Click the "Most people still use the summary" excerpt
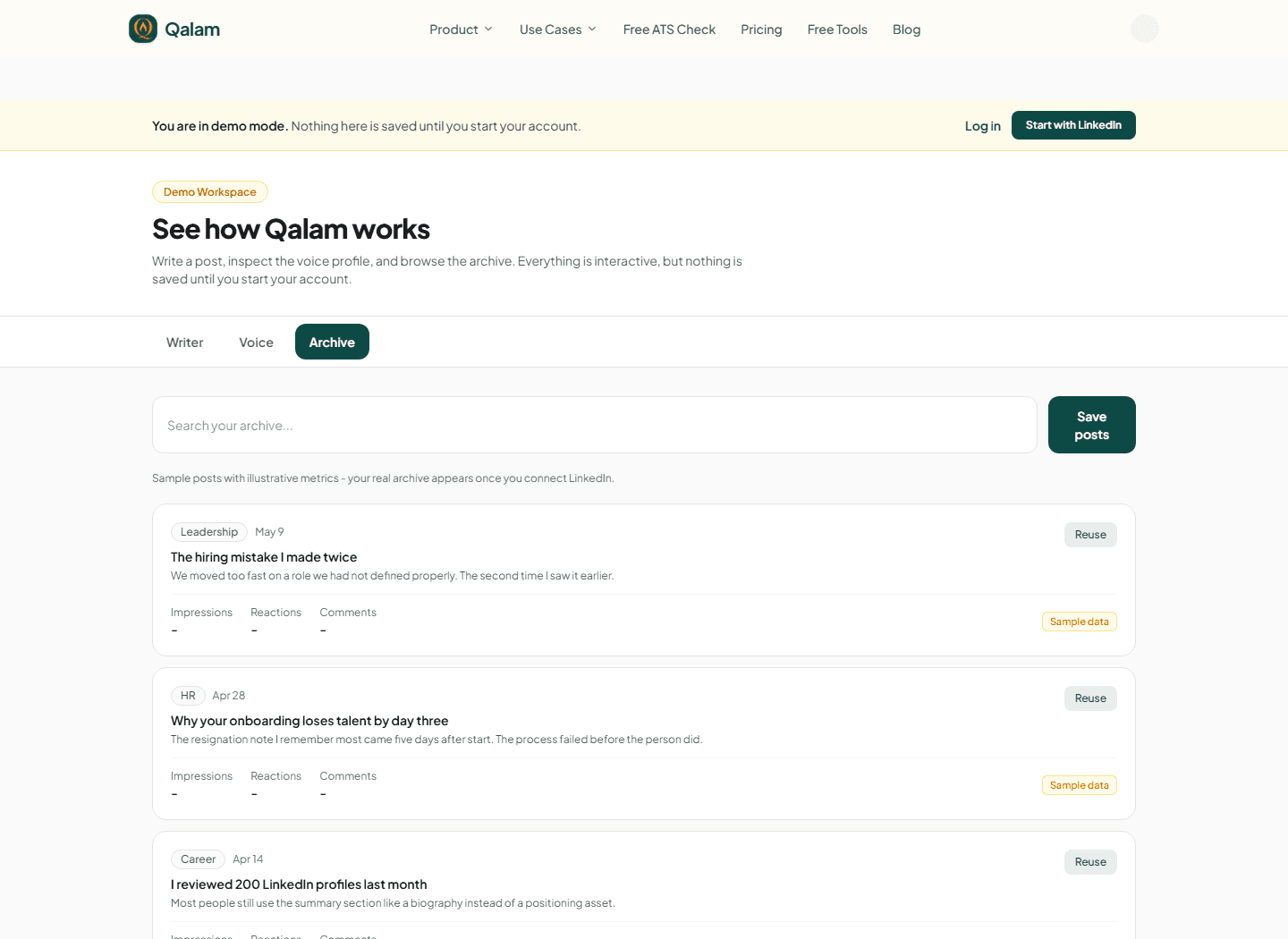The height and width of the screenshot is (939, 1288). (x=393, y=903)
